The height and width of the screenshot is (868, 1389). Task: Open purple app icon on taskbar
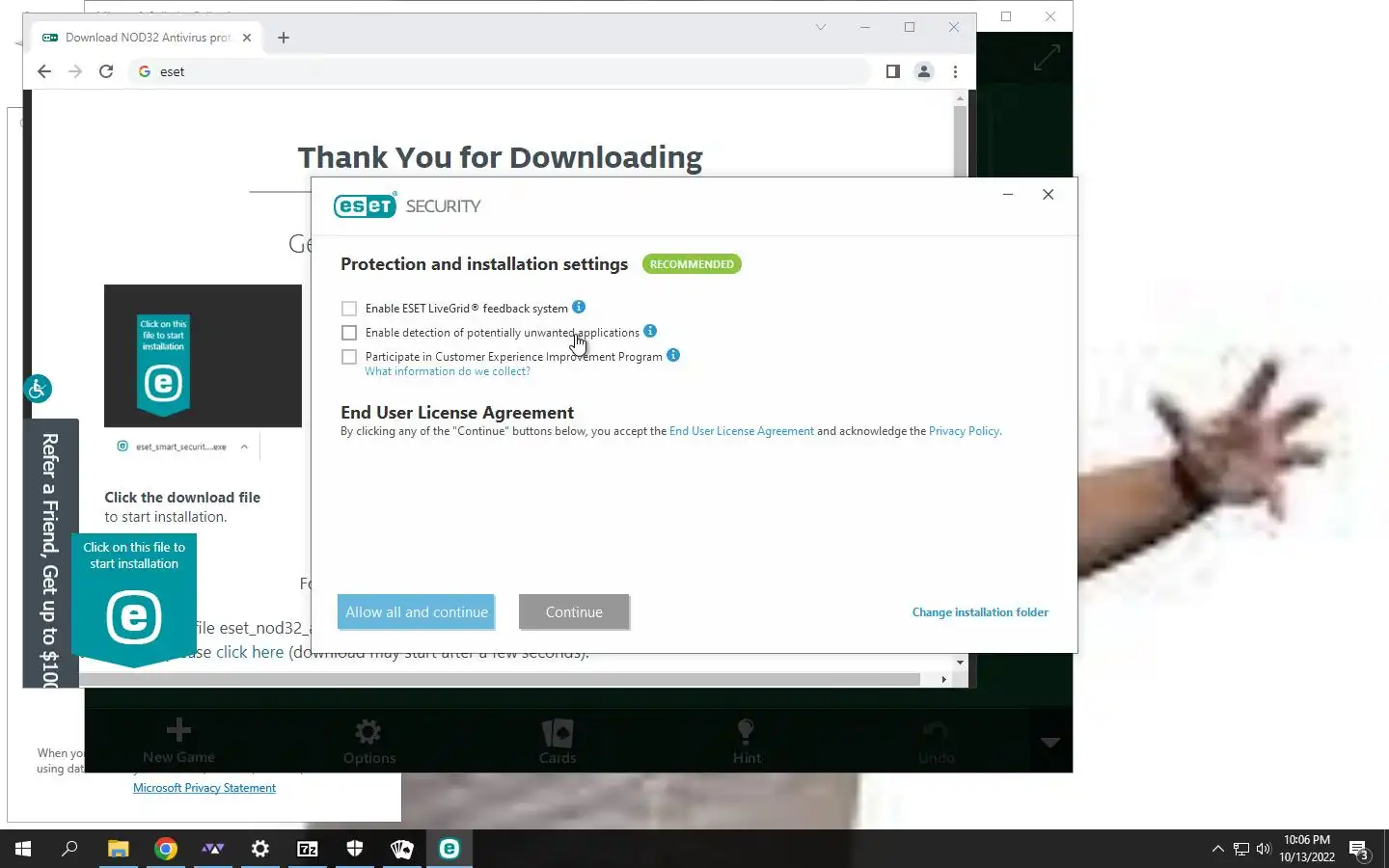pos(213,849)
